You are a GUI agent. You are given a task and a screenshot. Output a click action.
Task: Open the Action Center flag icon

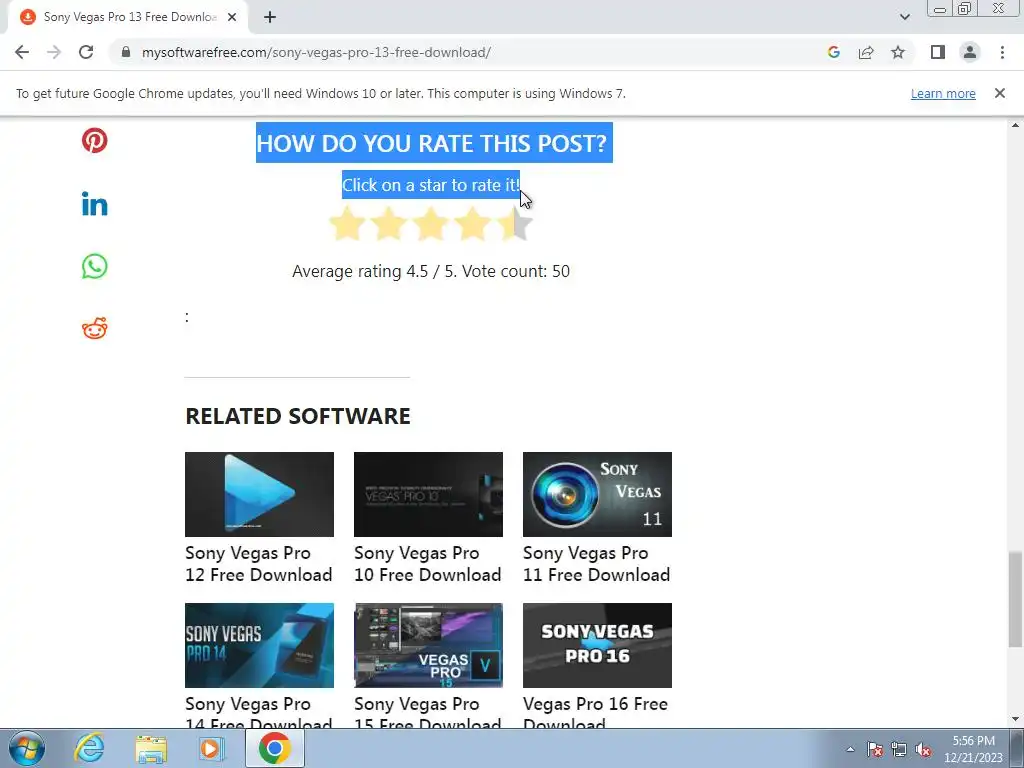875,750
